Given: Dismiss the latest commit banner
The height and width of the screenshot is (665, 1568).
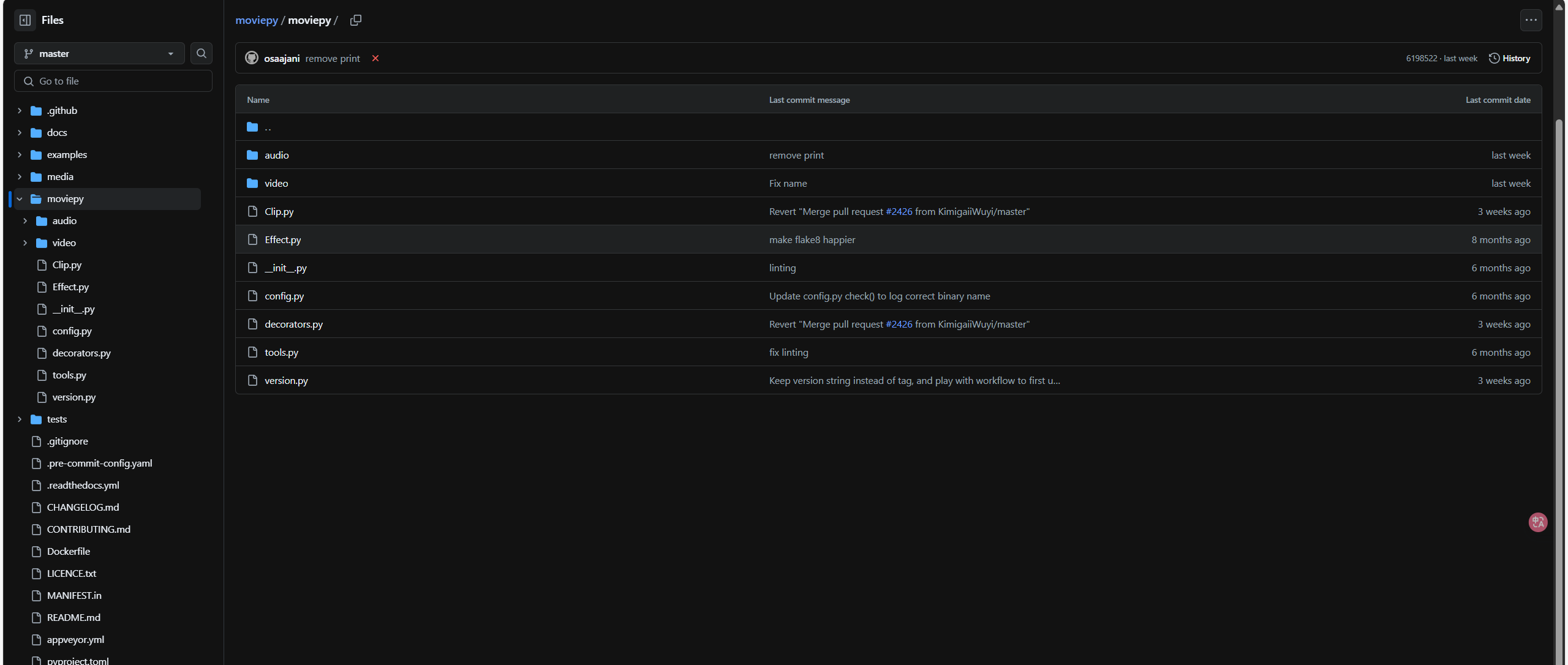Looking at the screenshot, I should coord(376,58).
